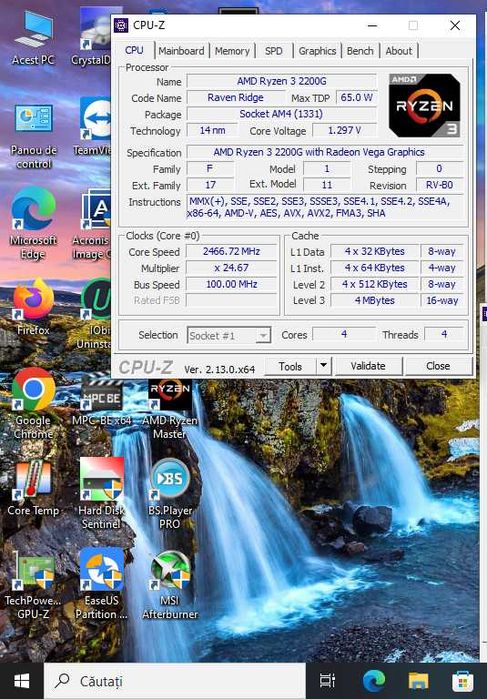The image size is (487, 699).
Task: Click the RV-B0 revision value
Action: point(439,185)
